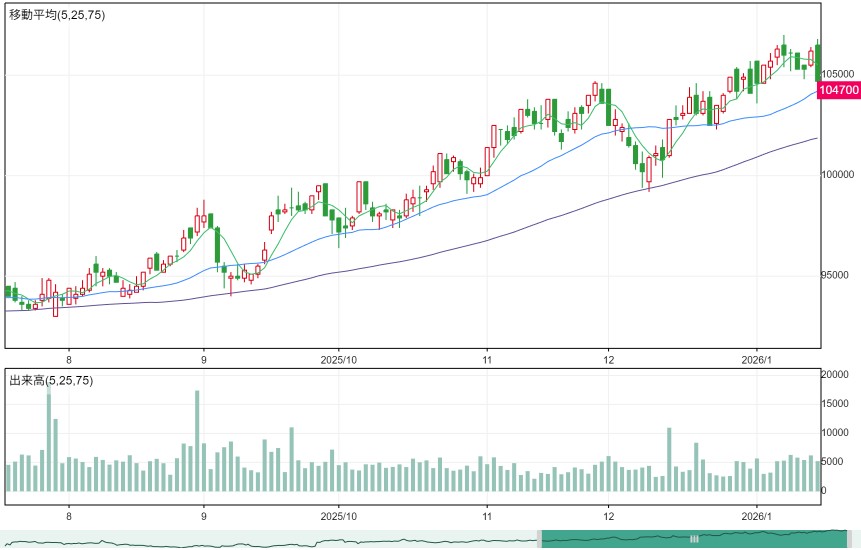
Task: Click the 11 month label under the volume chart
Action: click(487, 517)
